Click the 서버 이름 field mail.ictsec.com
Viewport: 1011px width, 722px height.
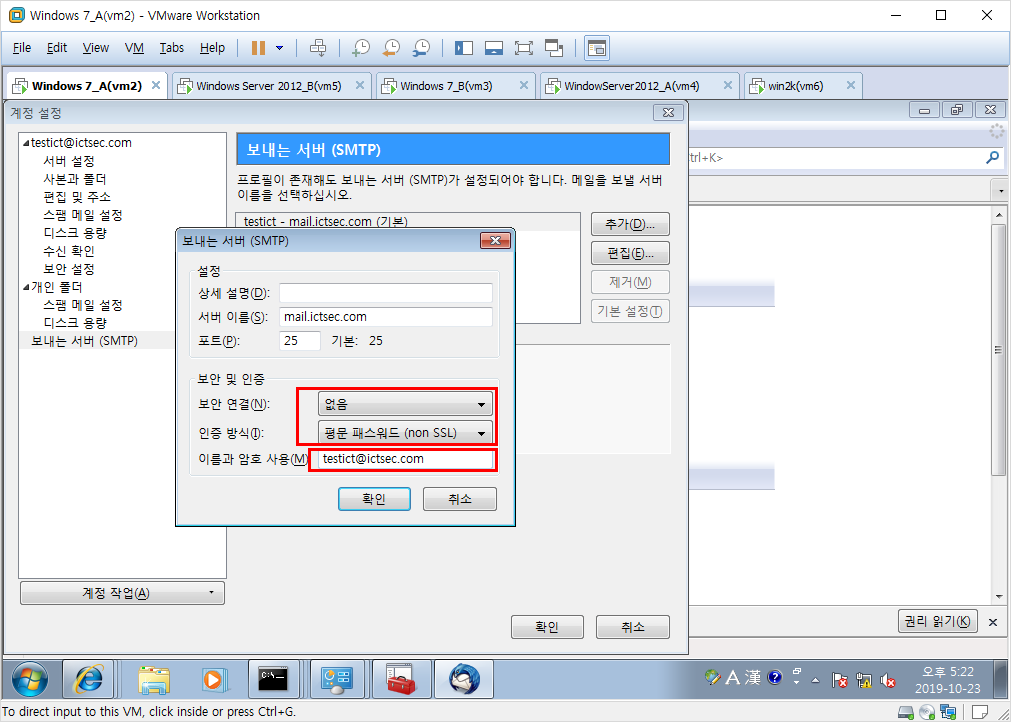(x=386, y=317)
